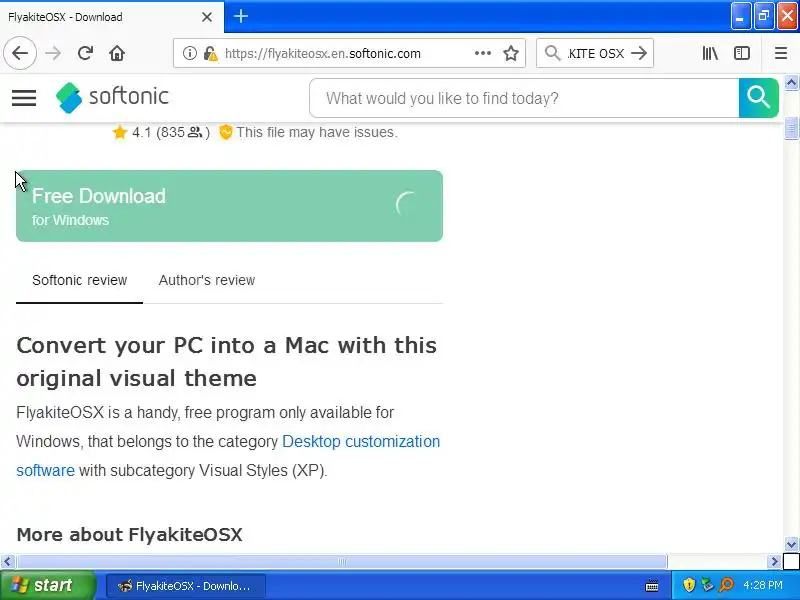Image resolution: width=800 pixels, height=600 pixels.
Task: Click the security shield tray icon
Action: 689,585
